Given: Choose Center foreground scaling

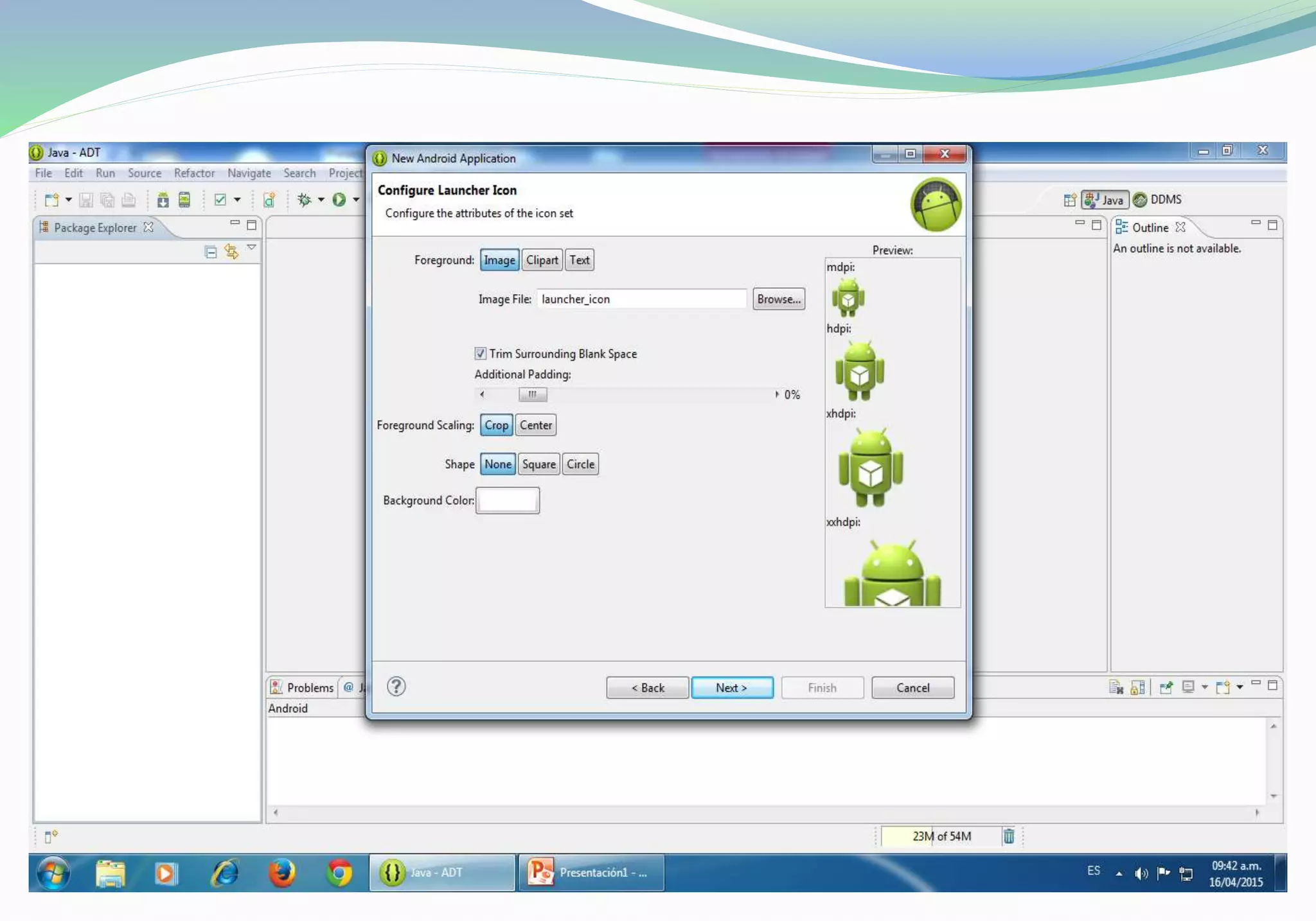Looking at the screenshot, I should 535,425.
